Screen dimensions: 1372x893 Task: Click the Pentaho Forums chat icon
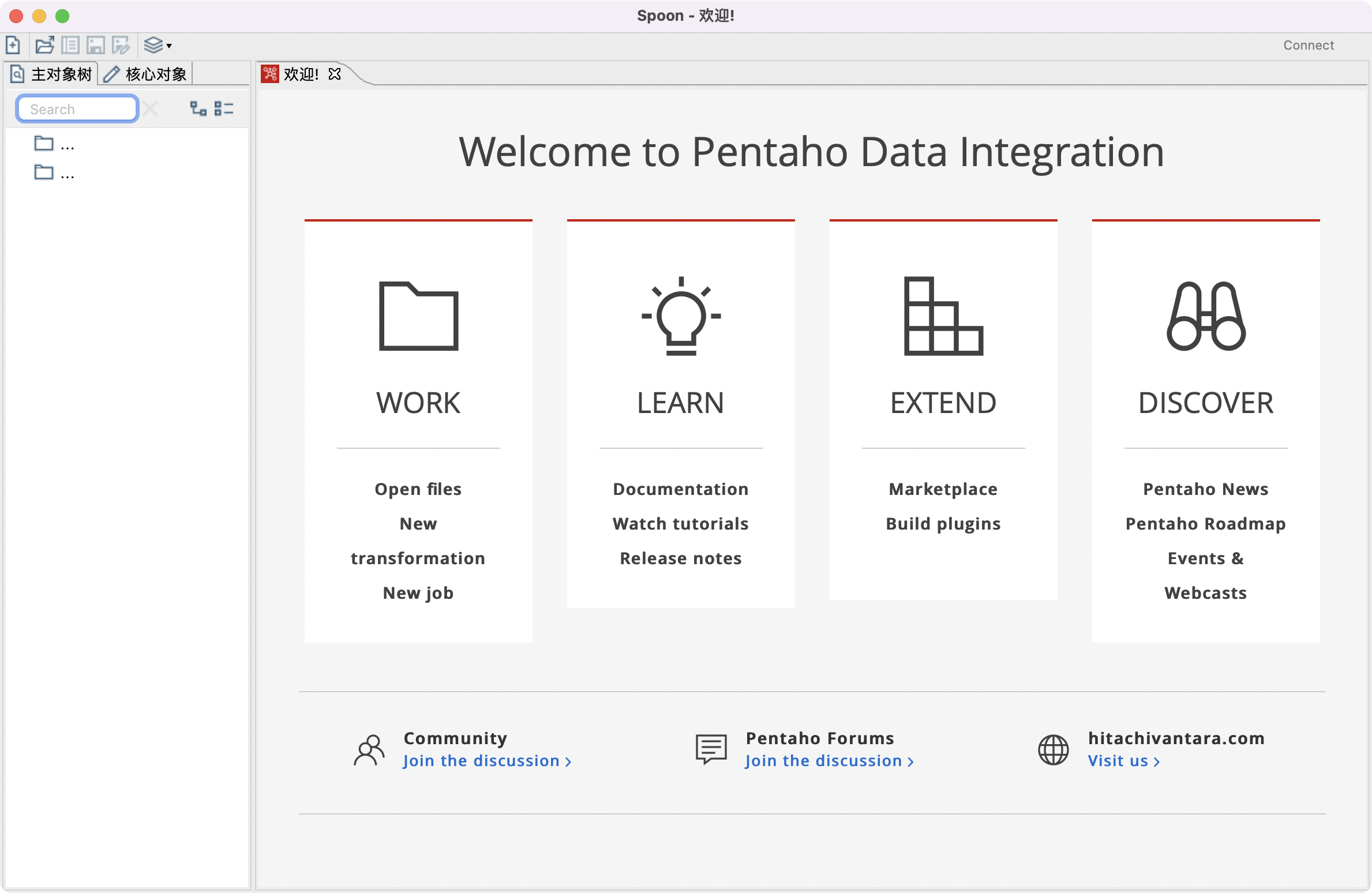tap(711, 749)
